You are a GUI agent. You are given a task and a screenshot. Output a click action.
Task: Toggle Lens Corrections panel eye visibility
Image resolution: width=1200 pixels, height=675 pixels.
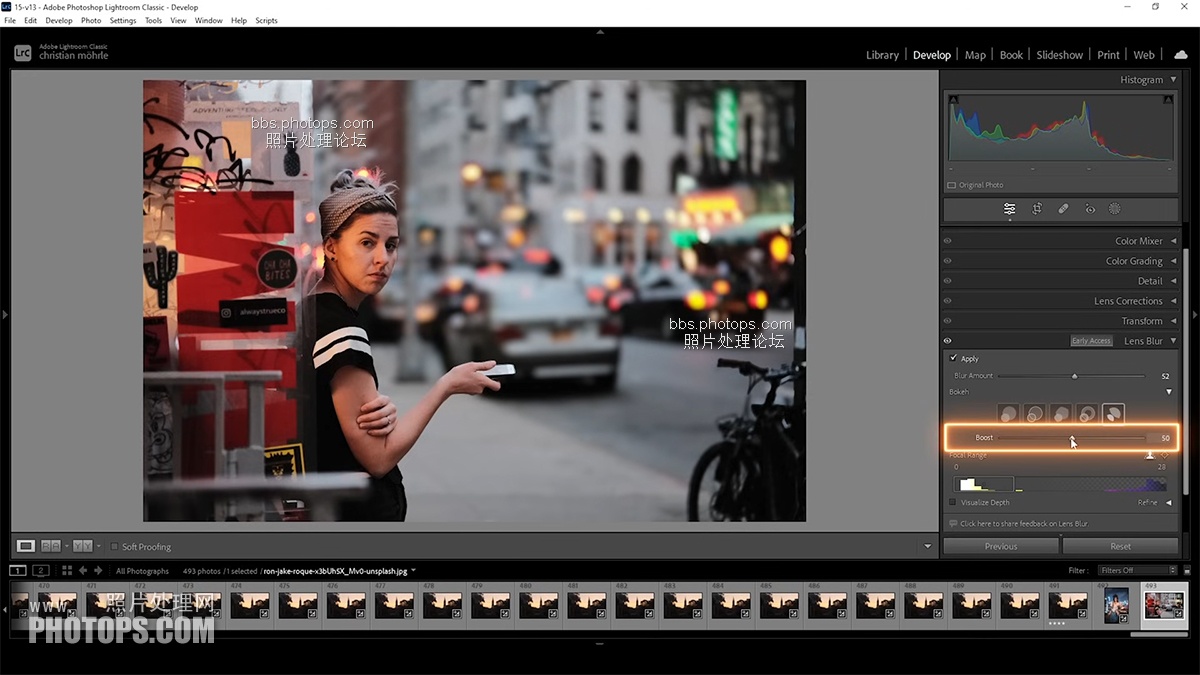click(948, 301)
